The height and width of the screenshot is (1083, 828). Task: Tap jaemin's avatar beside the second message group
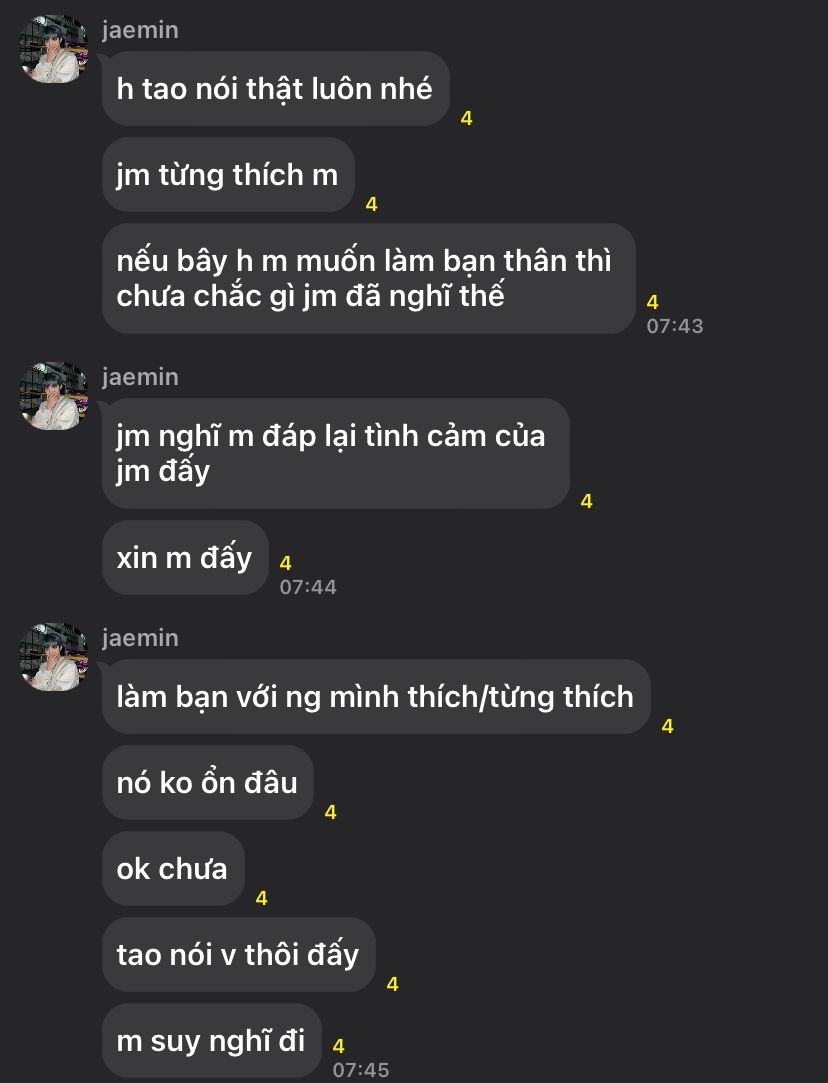(x=54, y=396)
